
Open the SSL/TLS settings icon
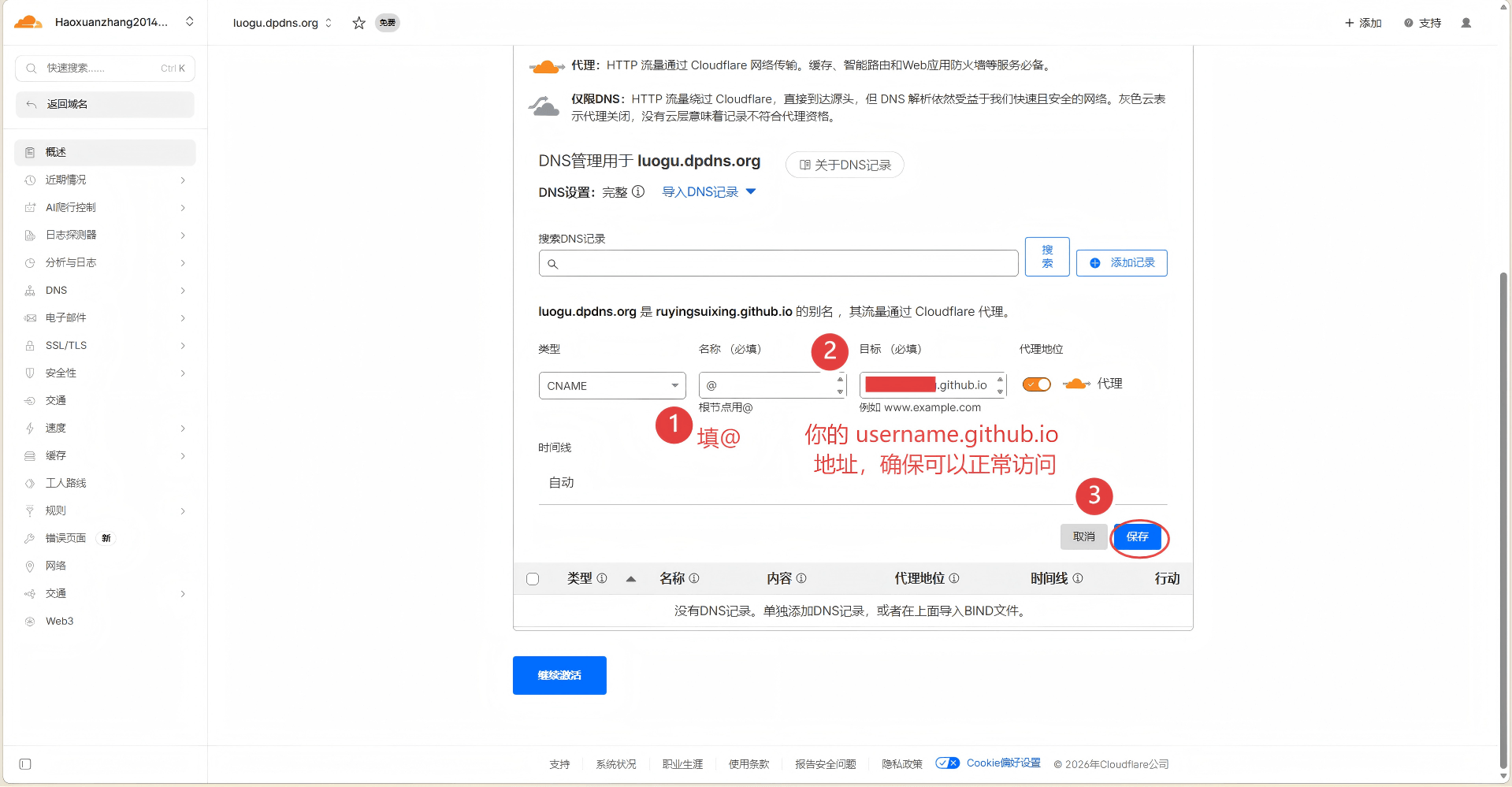point(29,345)
